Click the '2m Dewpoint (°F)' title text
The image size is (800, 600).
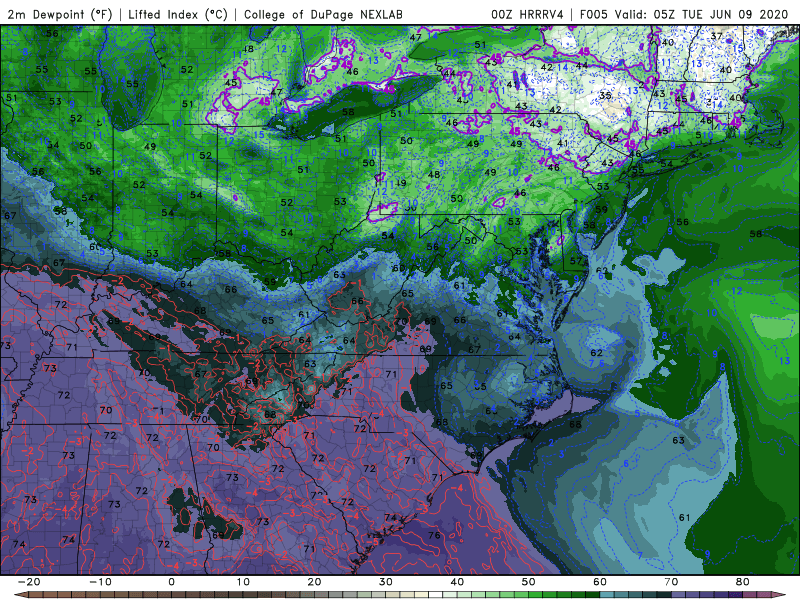coord(60,14)
